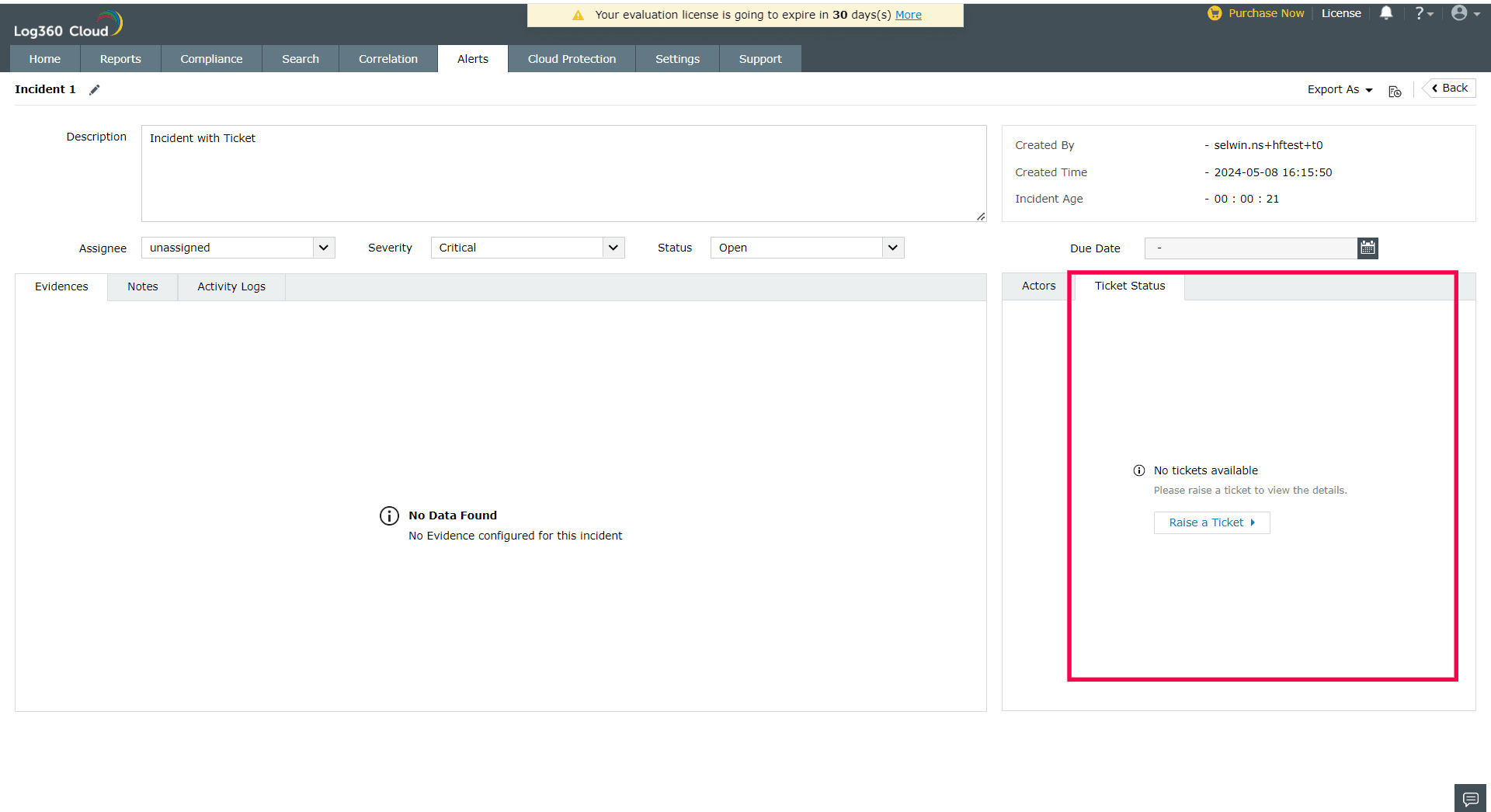Open the Status dropdown showing Open

click(x=806, y=248)
